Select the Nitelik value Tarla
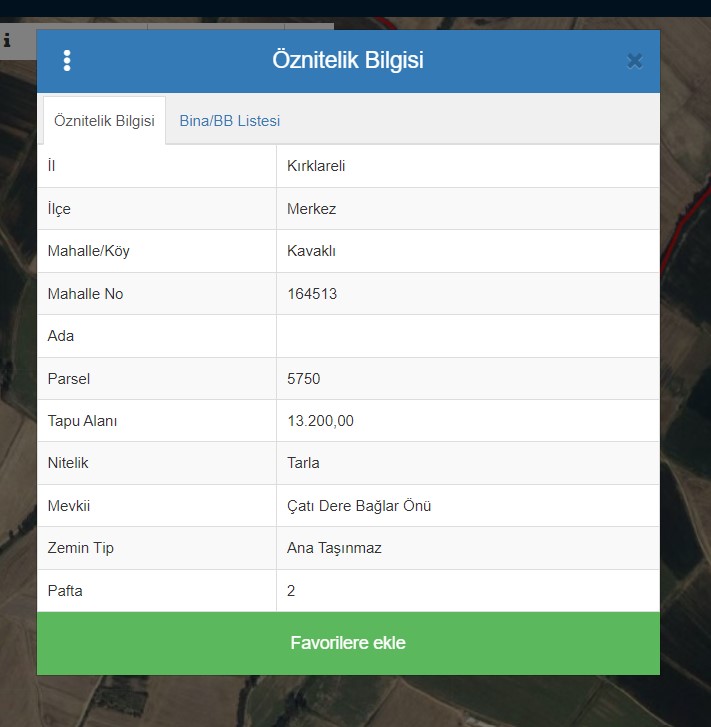711x727 pixels. tap(303, 463)
